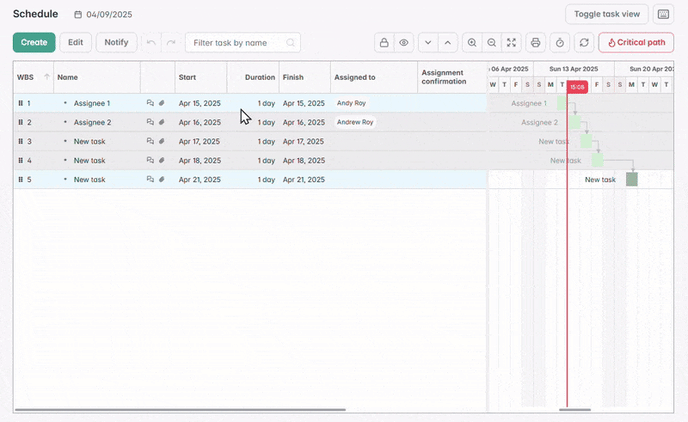Click the Name column header

click(97, 77)
